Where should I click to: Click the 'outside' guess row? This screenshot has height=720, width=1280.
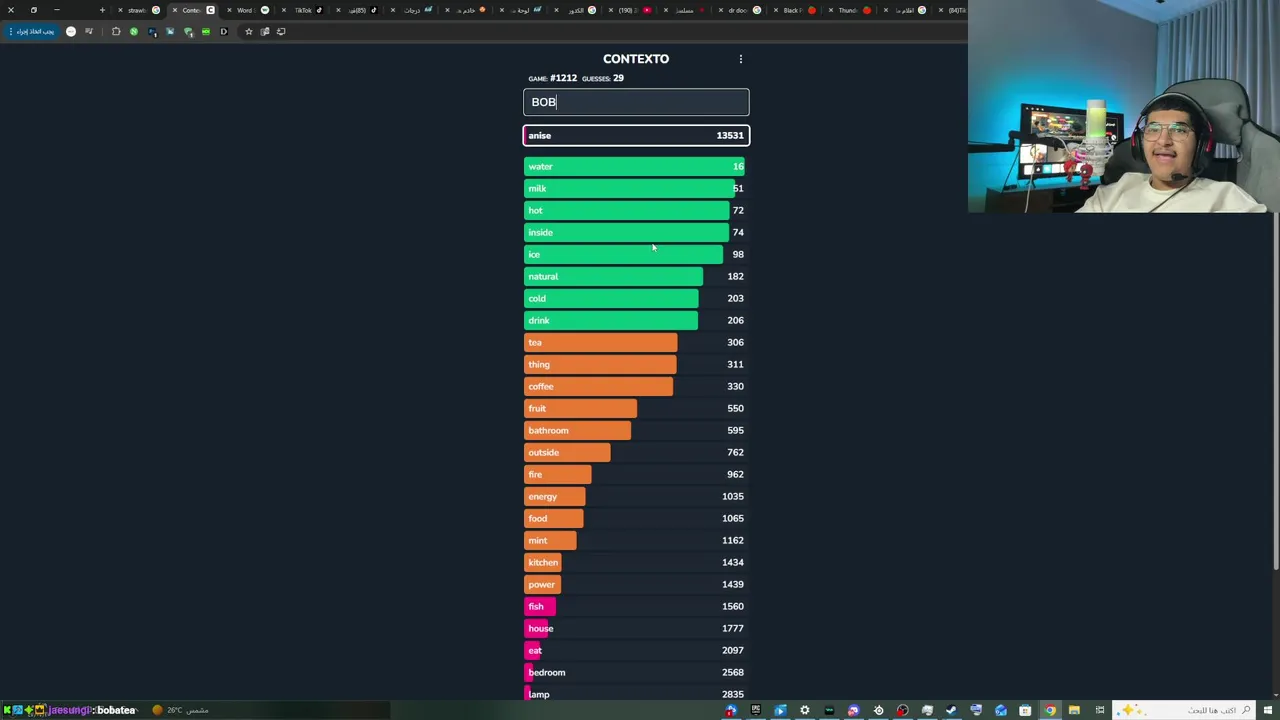pos(636,453)
